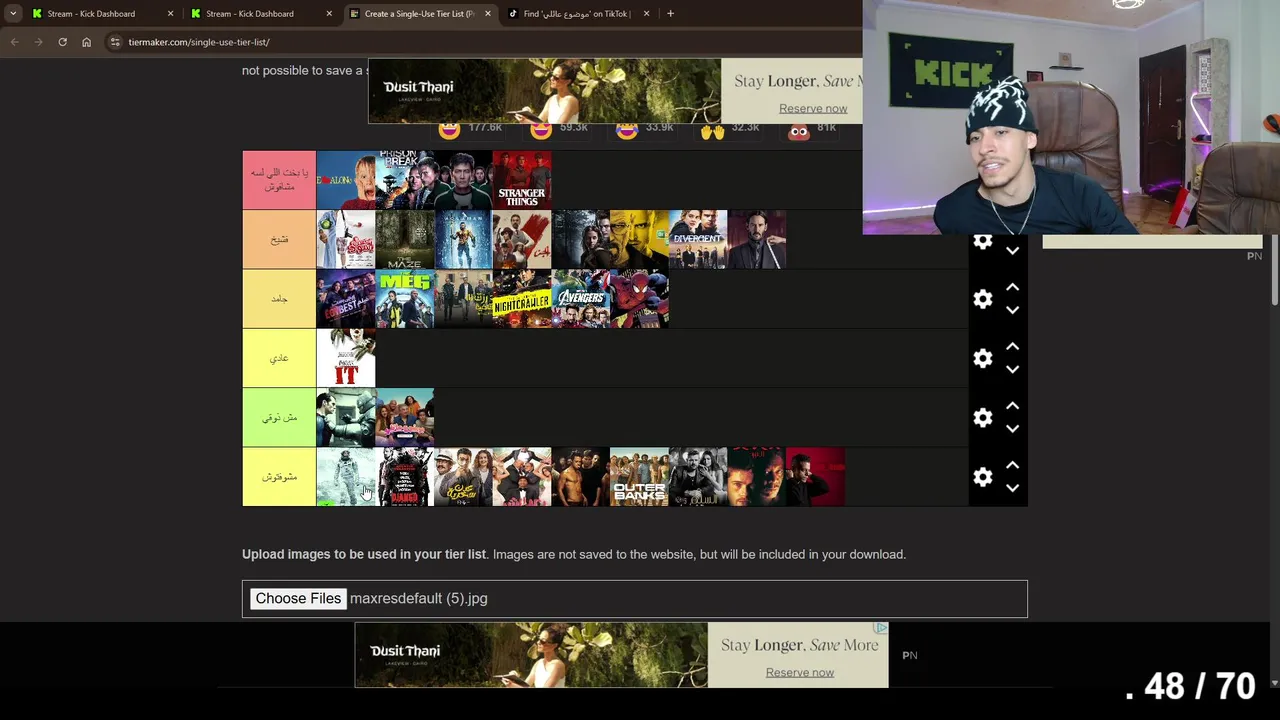
Task: Select the Breaking Bad yellow poster
Action: (x=639, y=239)
